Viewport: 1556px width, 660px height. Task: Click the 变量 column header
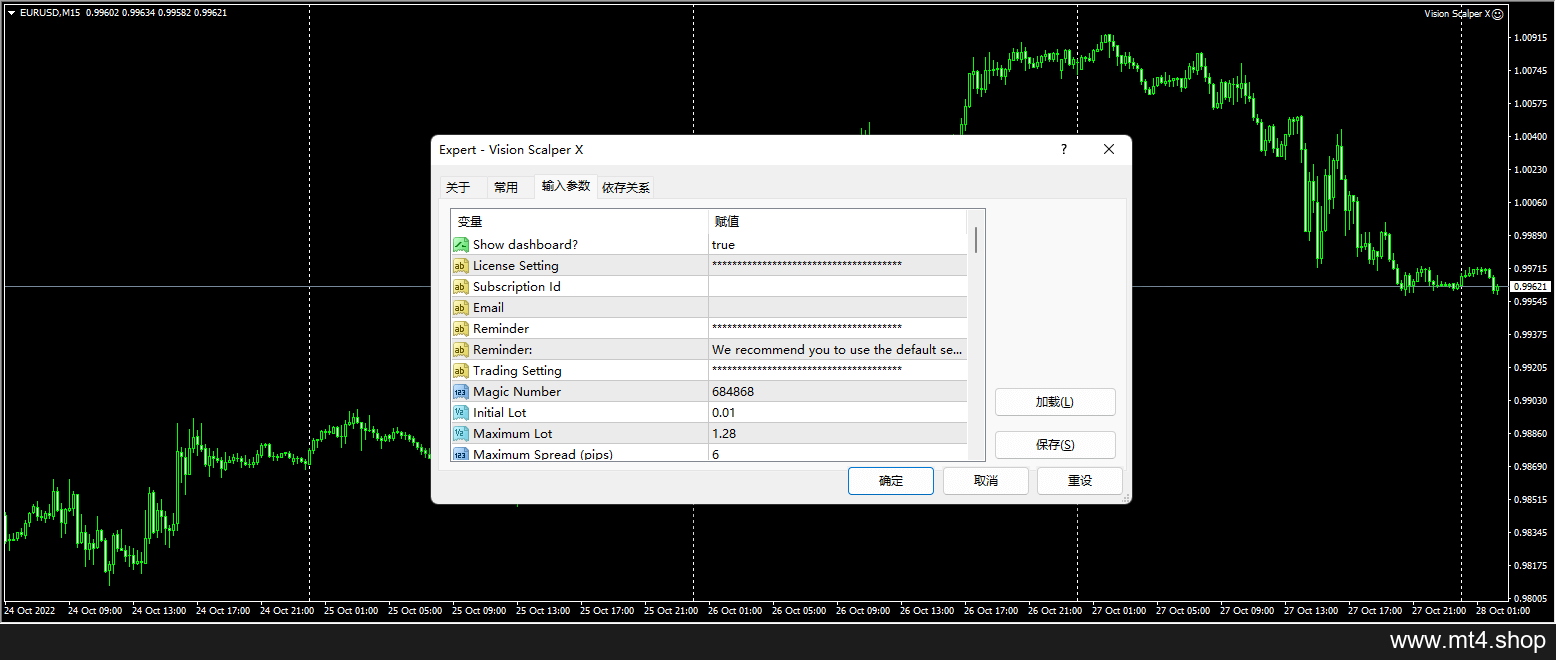click(x=580, y=222)
